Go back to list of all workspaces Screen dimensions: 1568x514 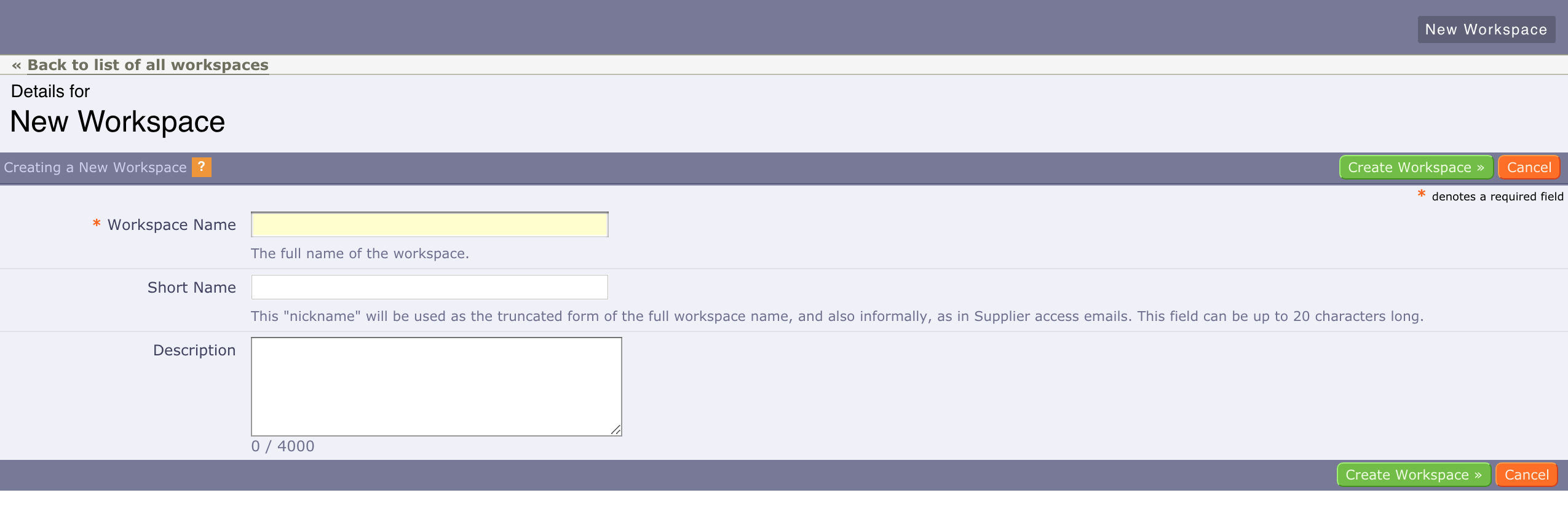148,65
